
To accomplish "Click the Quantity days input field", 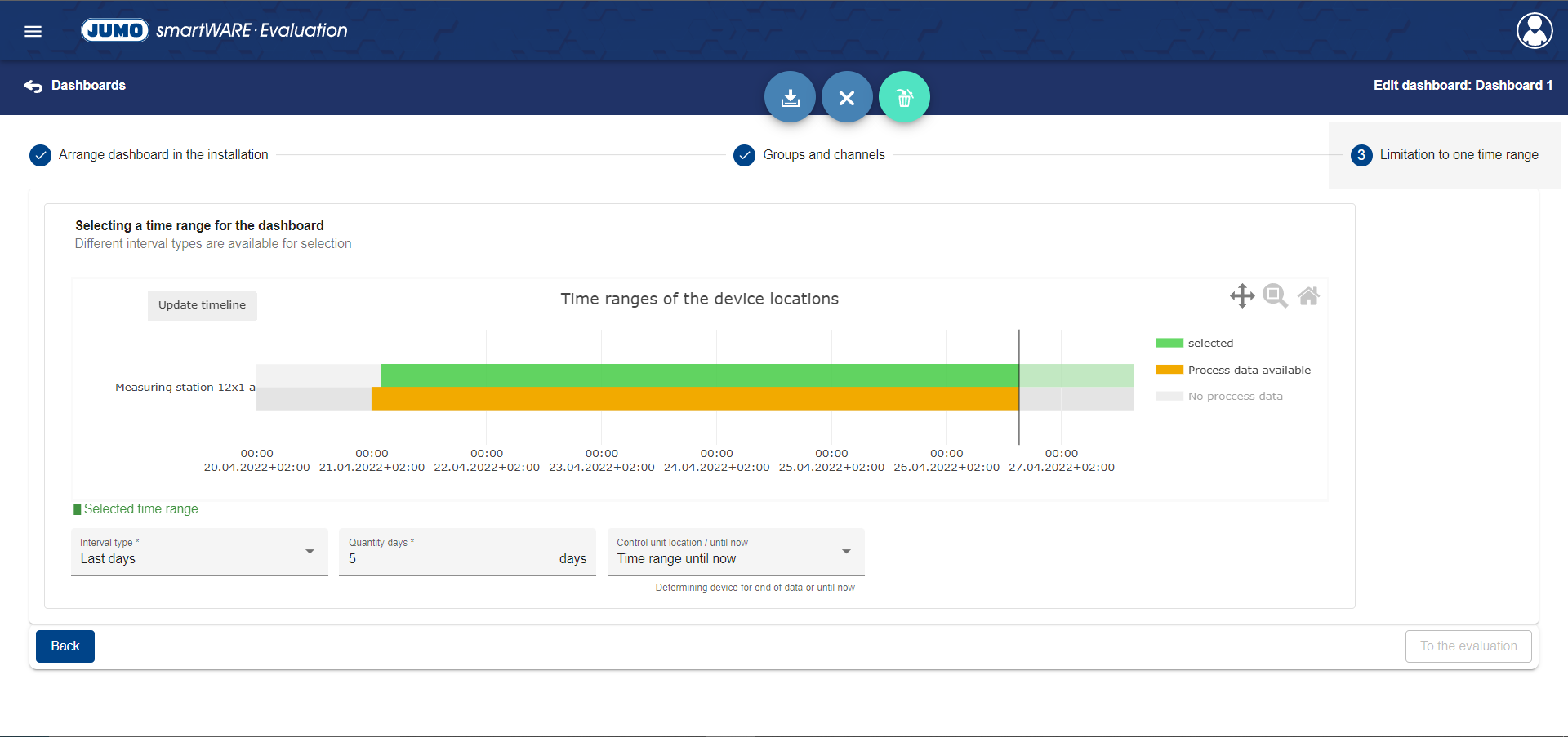I will point(449,558).
